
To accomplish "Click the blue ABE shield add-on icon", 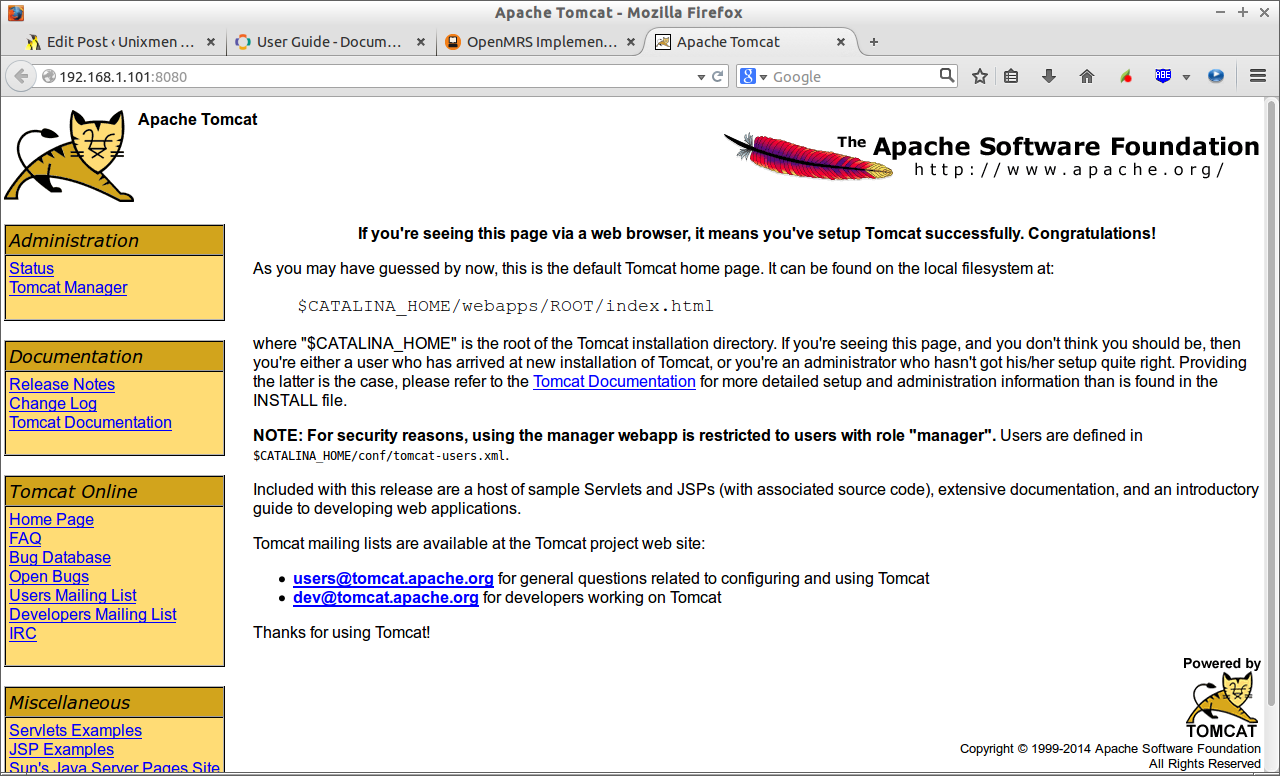I will 1163,76.
